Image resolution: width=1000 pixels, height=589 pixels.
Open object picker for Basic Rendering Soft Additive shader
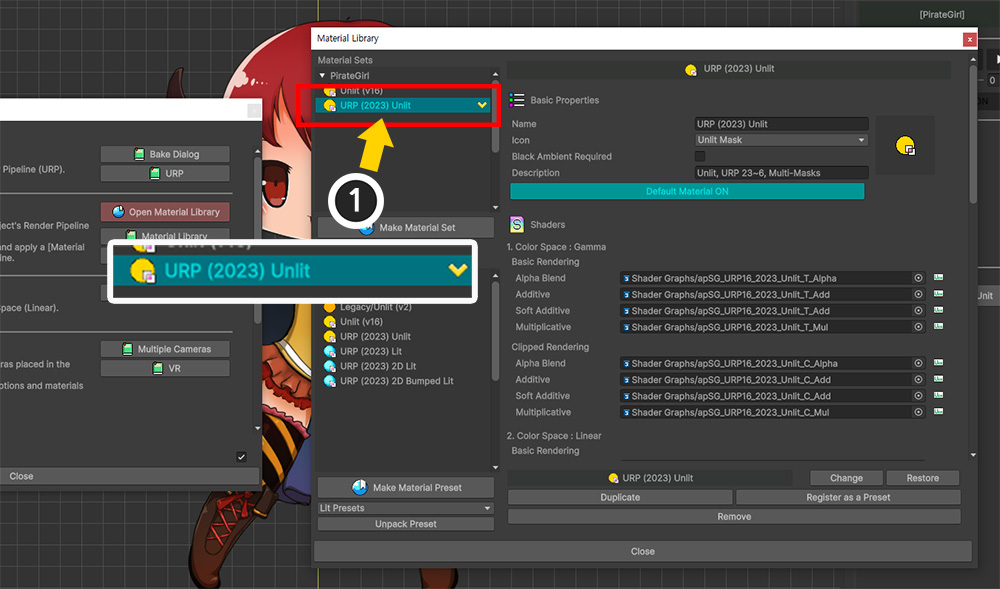point(918,311)
